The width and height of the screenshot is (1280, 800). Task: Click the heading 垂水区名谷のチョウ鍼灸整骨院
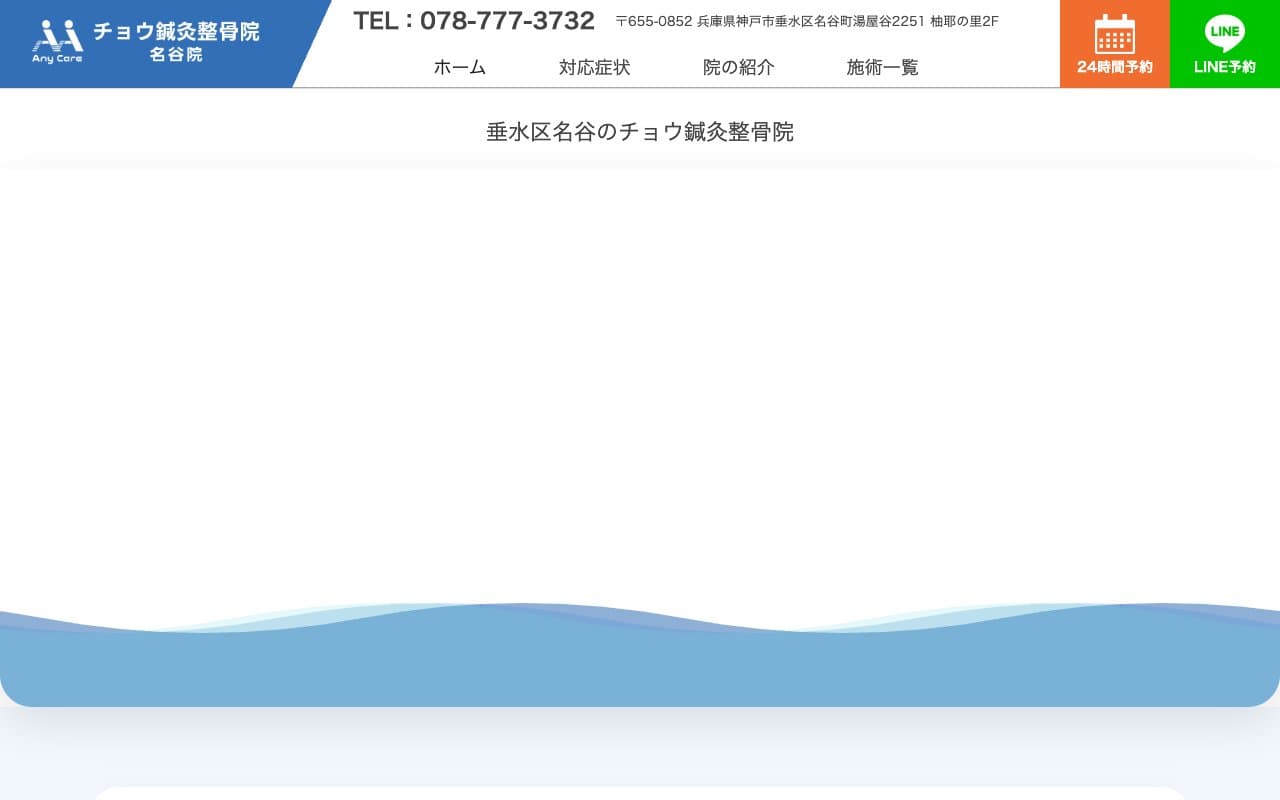coord(640,132)
